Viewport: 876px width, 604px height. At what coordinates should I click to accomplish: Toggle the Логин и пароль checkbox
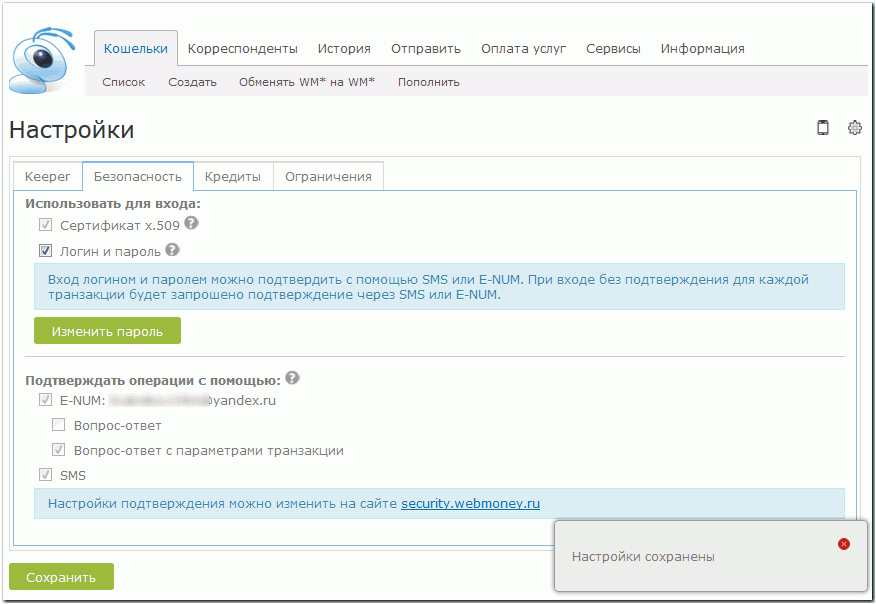click(x=45, y=251)
